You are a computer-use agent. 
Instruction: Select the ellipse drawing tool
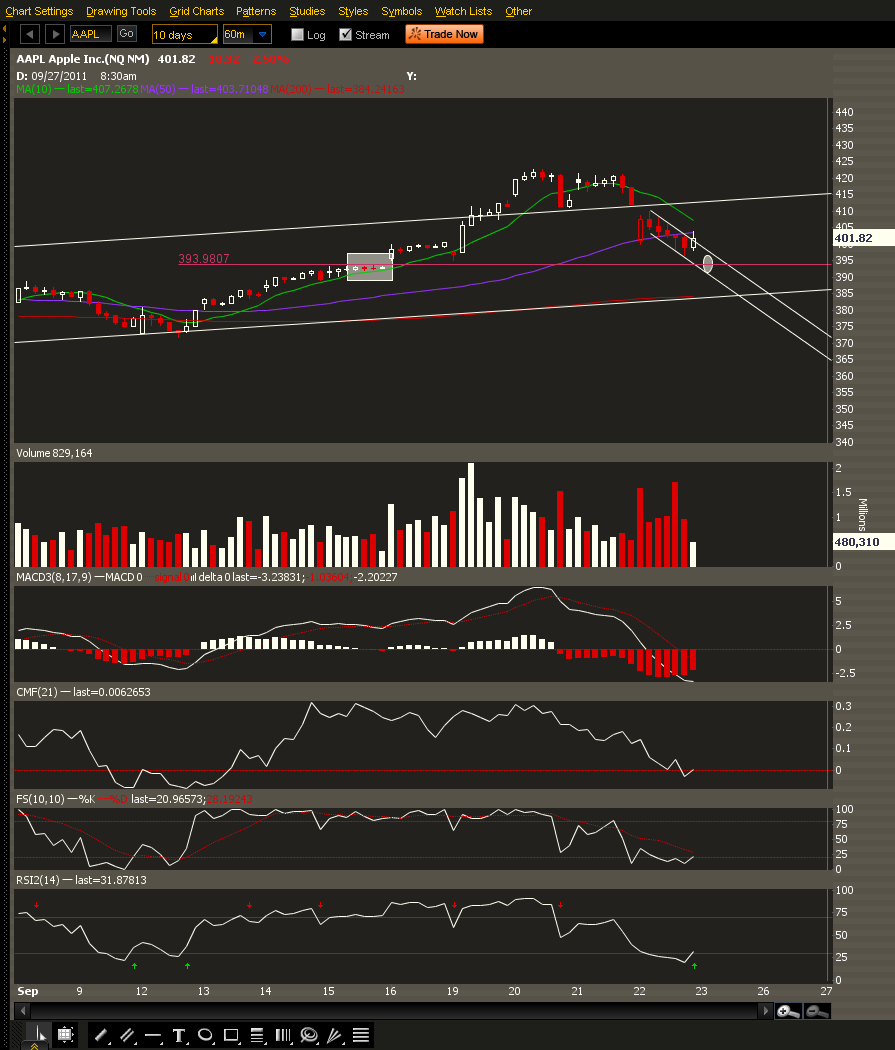click(x=206, y=1035)
